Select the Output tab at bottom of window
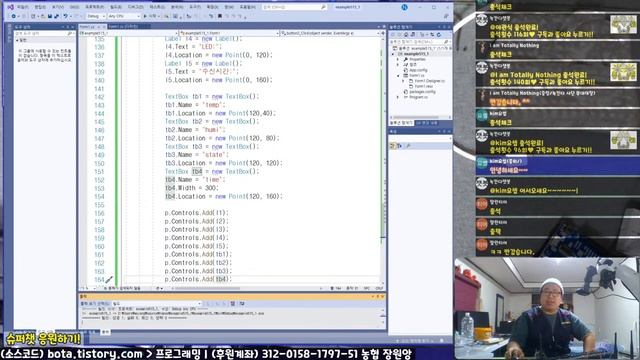Image resolution: width=640 pixels, height=360 pixels. tap(105, 332)
